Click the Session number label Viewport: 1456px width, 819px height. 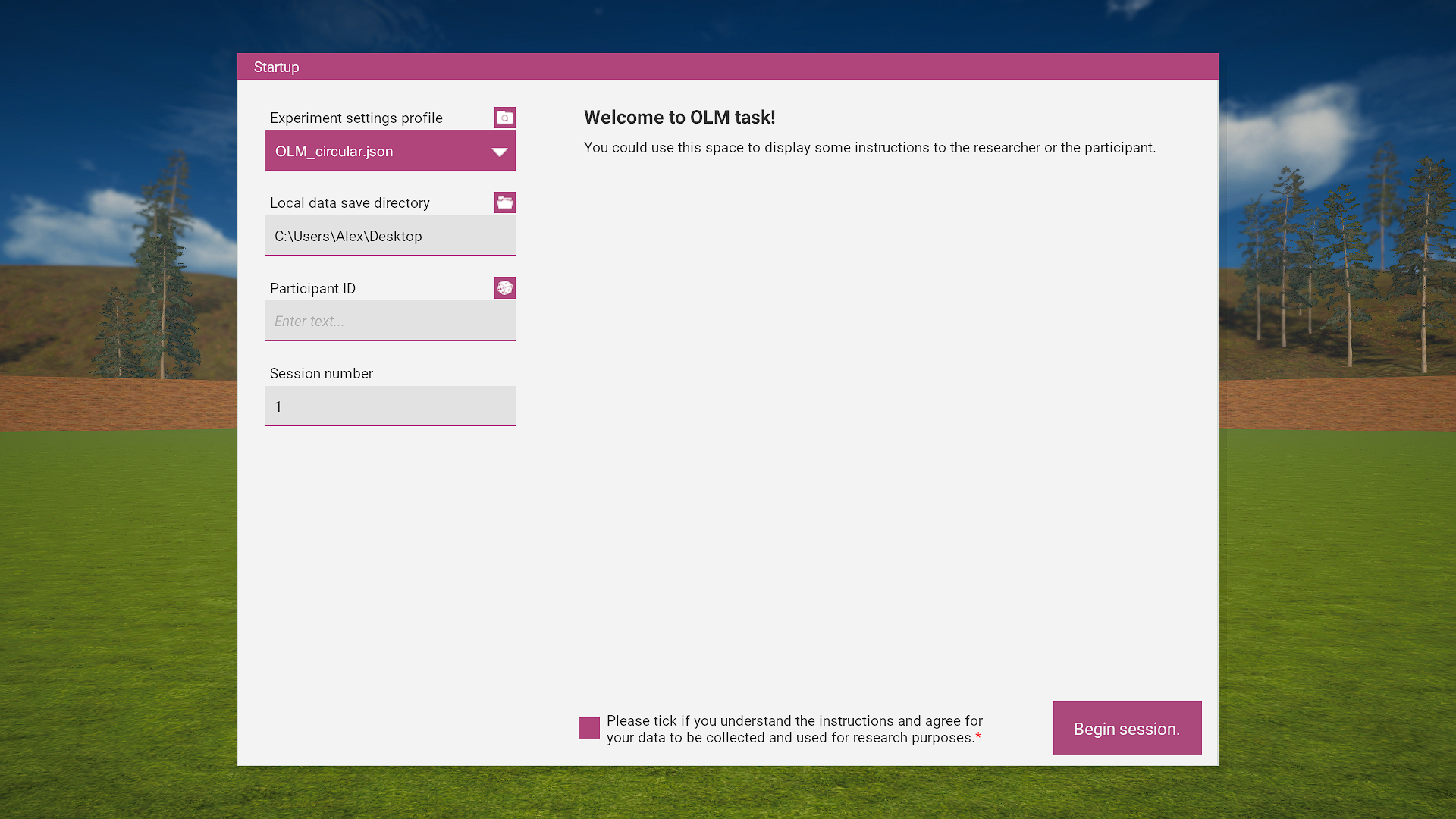[x=322, y=374]
